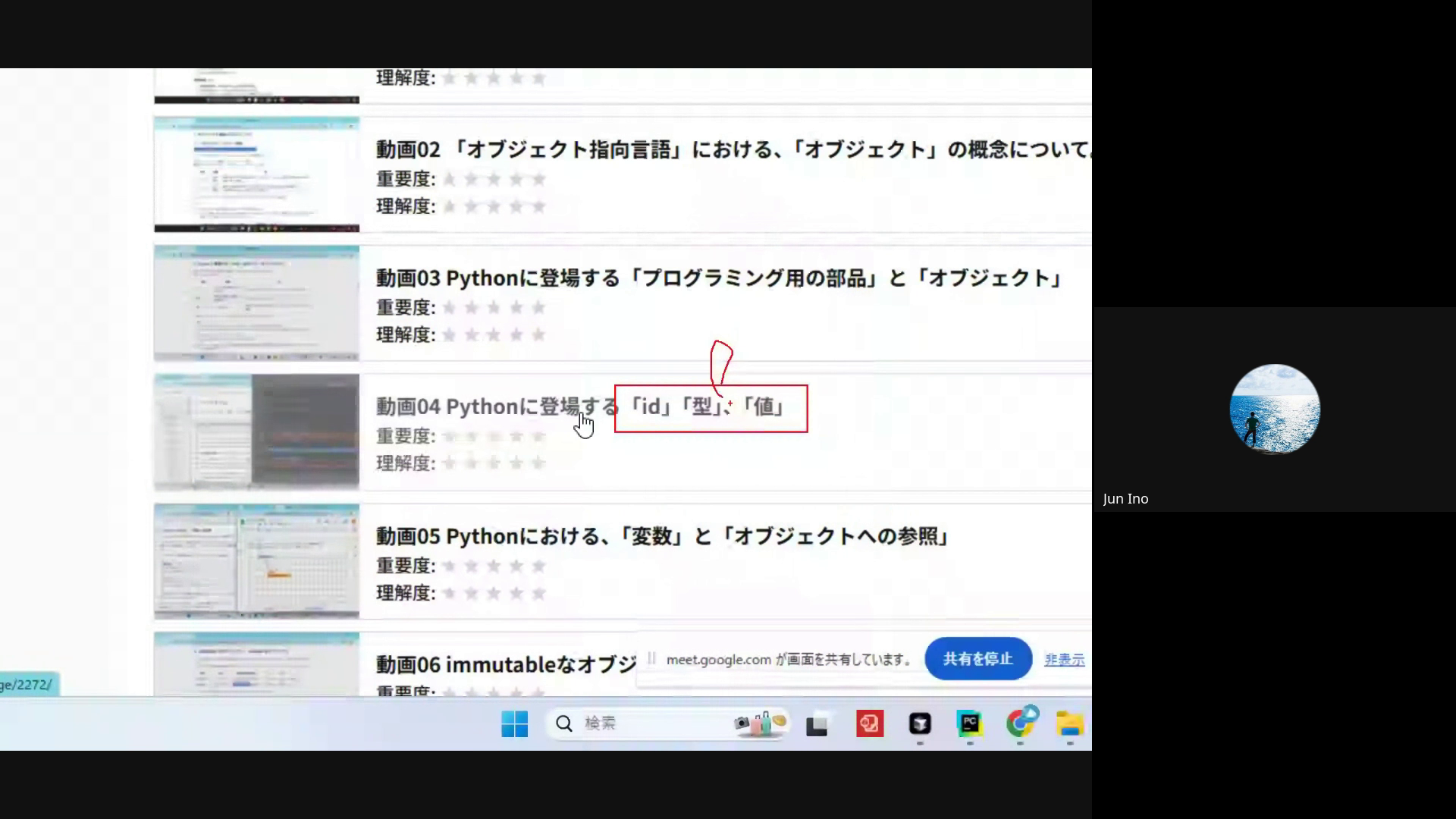Open File Explorer folder icon
The width and height of the screenshot is (1456, 819).
[1069, 723]
